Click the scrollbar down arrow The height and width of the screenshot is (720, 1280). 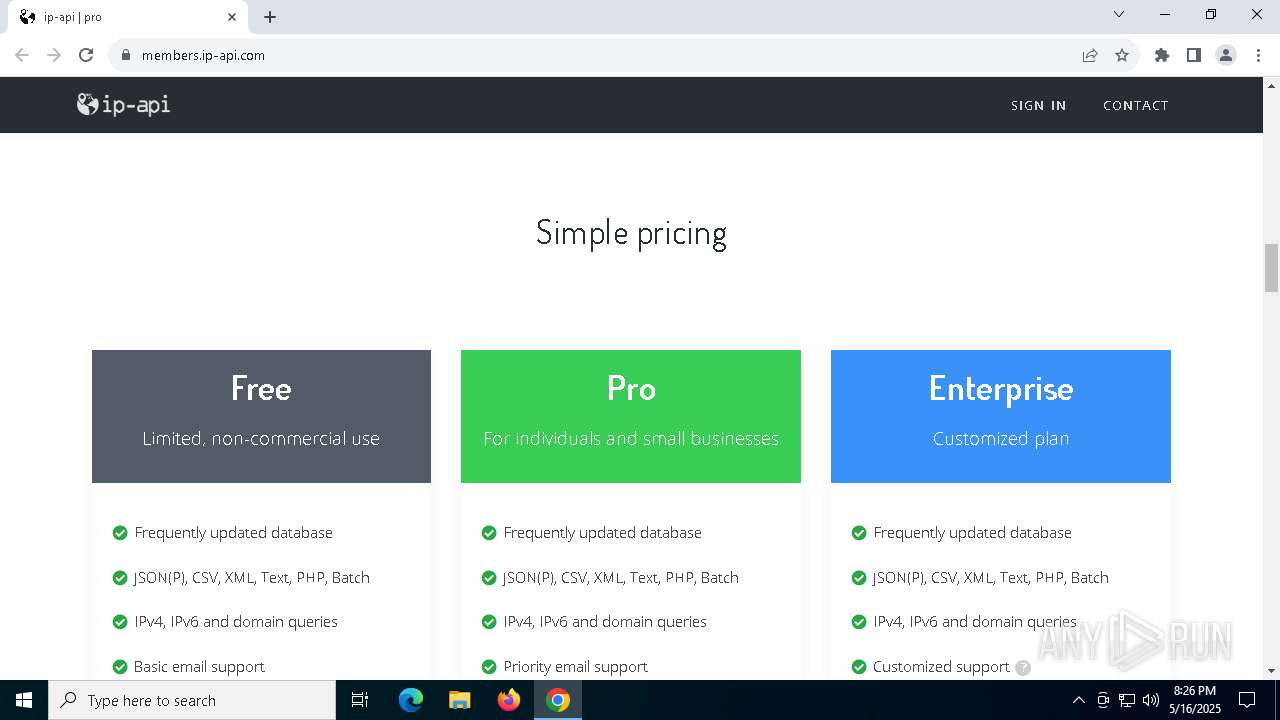tap(1271, 671)
